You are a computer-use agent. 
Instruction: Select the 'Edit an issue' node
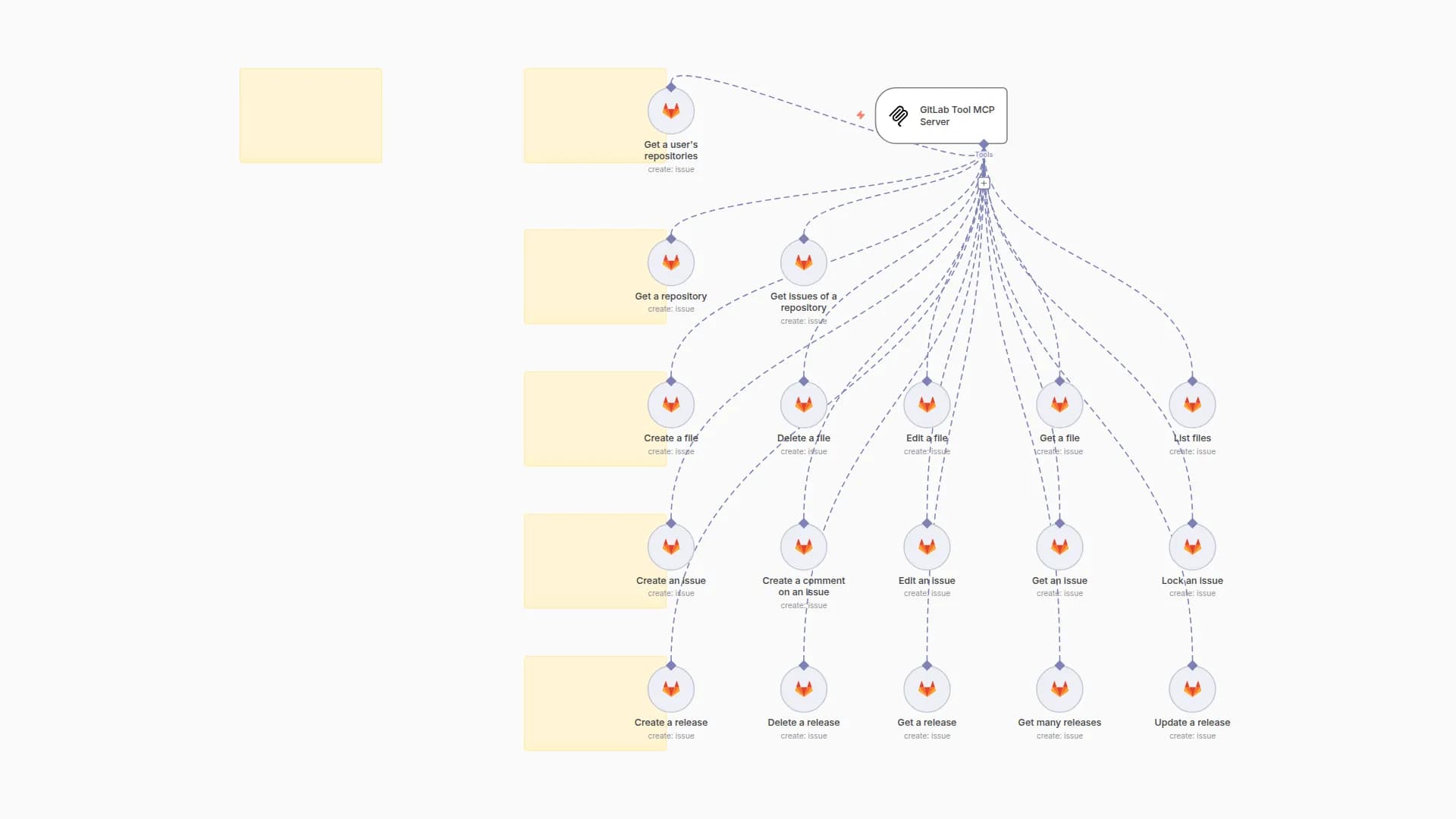click(x=926, y=548)
